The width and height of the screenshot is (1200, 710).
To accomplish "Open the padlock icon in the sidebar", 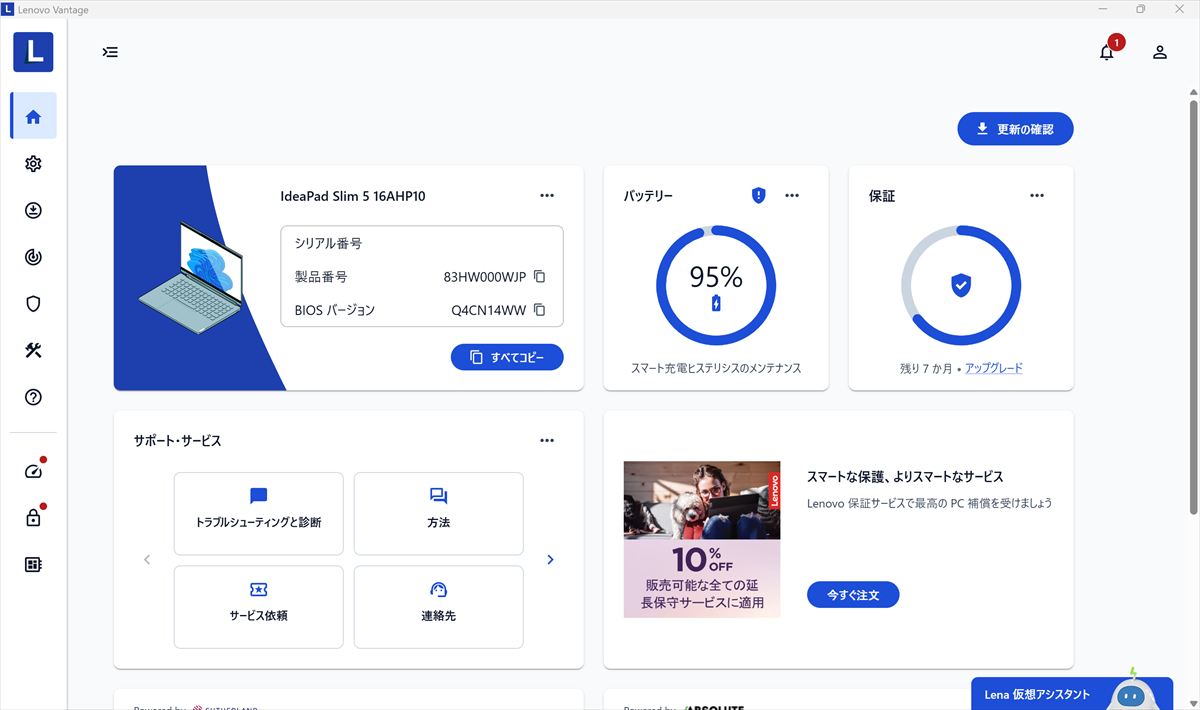I will pos(33,517).
